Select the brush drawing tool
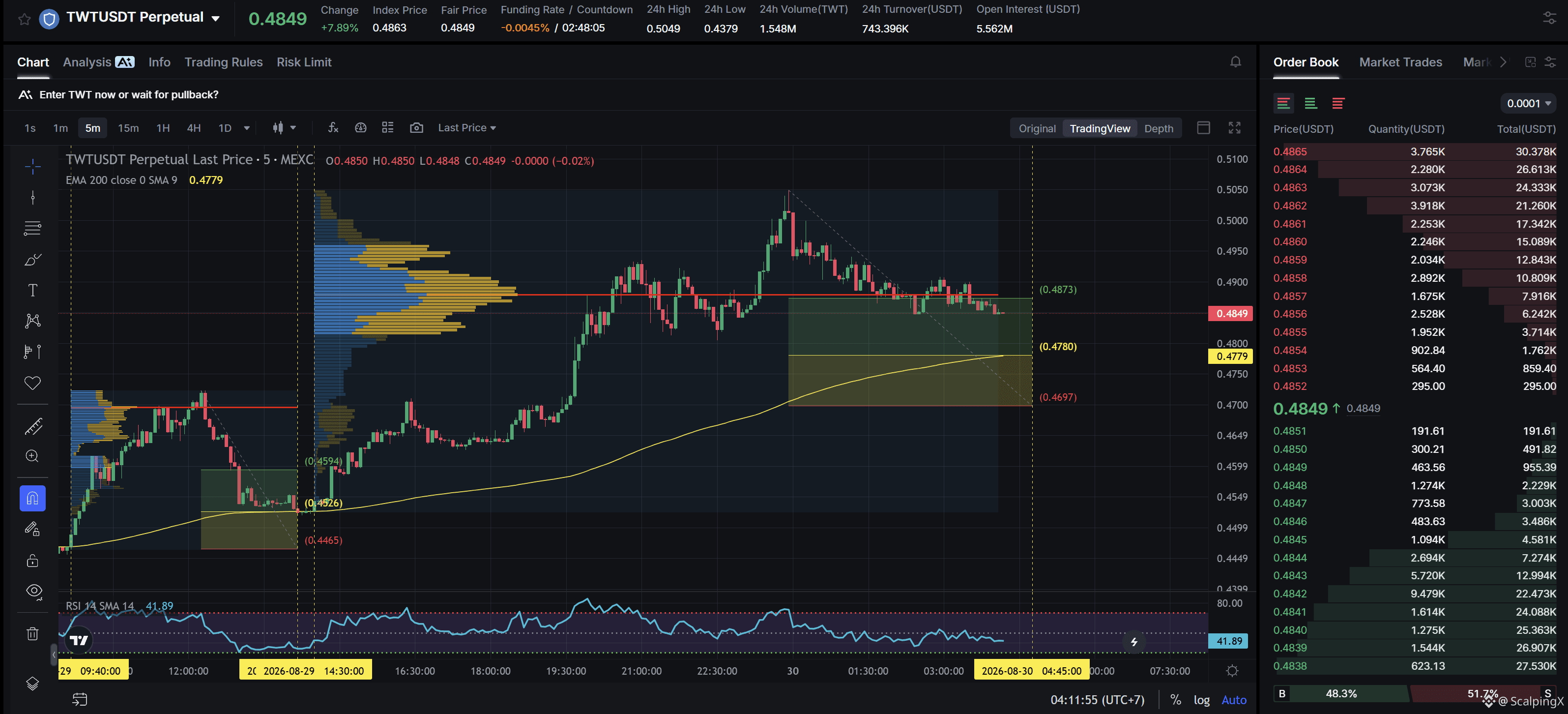This screenshot has height=714, width=1568. click(33, 259)
